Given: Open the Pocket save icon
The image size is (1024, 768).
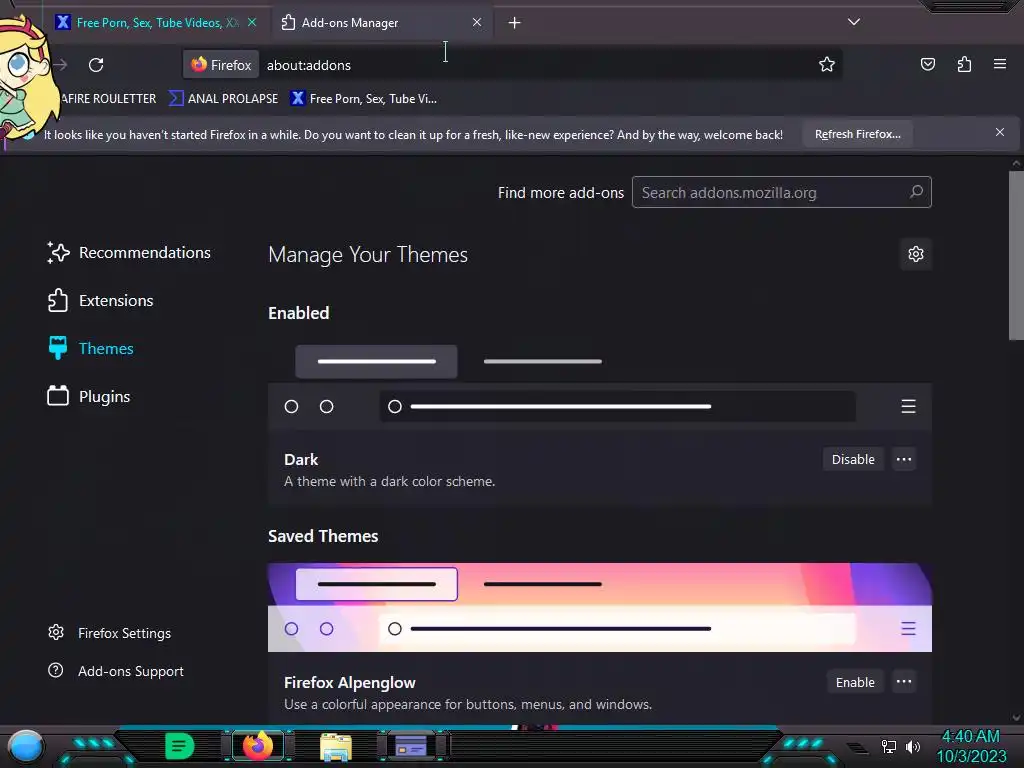Looking at the screenshot, I should point(927,64).
